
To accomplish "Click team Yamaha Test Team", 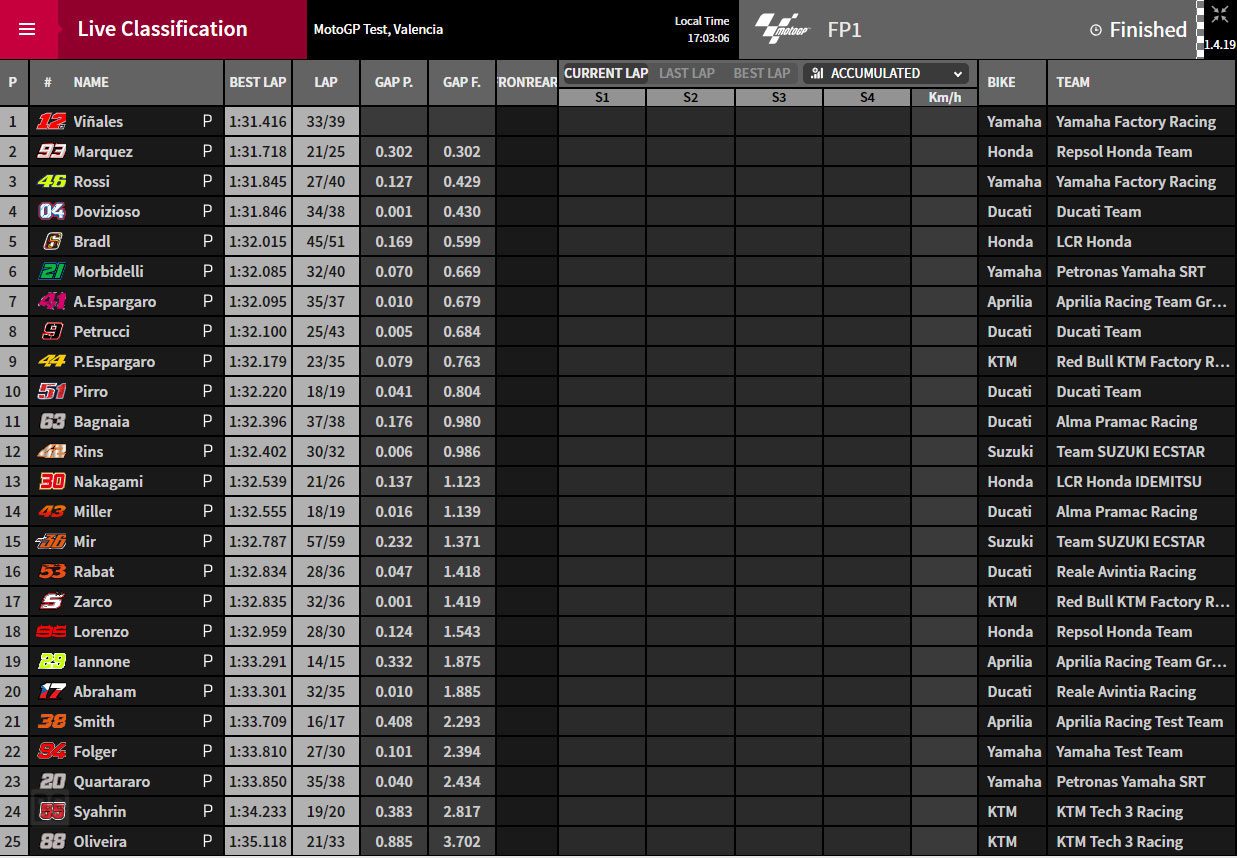I will (x=1119, y=751).
